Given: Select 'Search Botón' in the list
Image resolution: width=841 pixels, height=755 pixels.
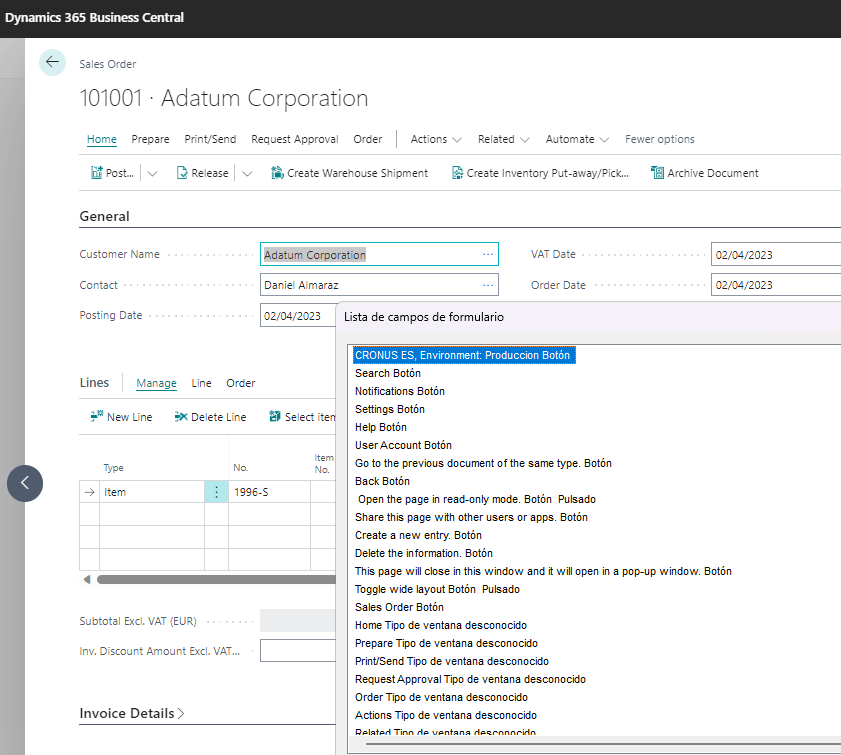Looking at the screenshot, I should coord(388,373).
